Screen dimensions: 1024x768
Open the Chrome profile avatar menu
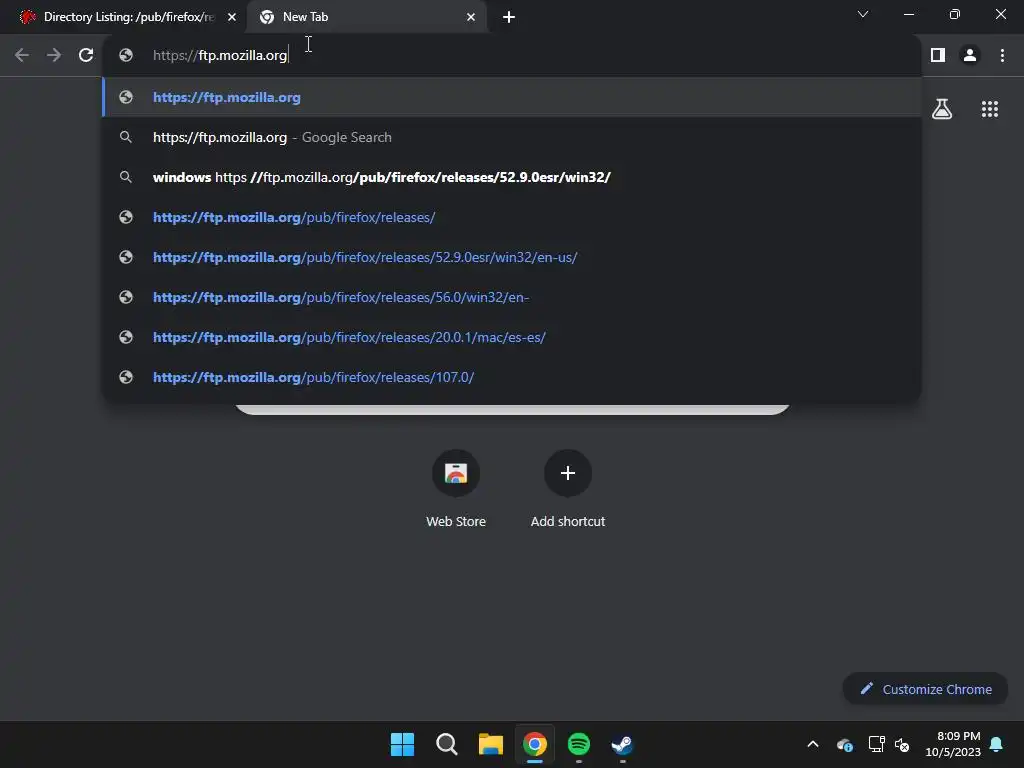[x=970, y=55]
